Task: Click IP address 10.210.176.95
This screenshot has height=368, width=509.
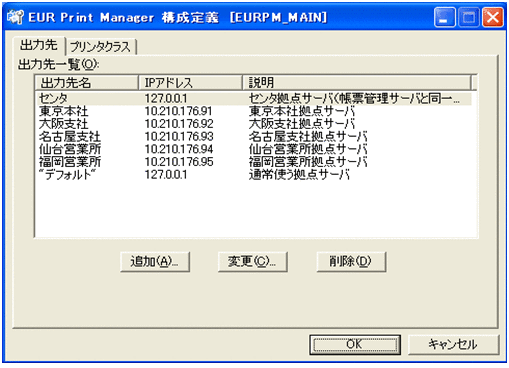Action: coord(179,162)
